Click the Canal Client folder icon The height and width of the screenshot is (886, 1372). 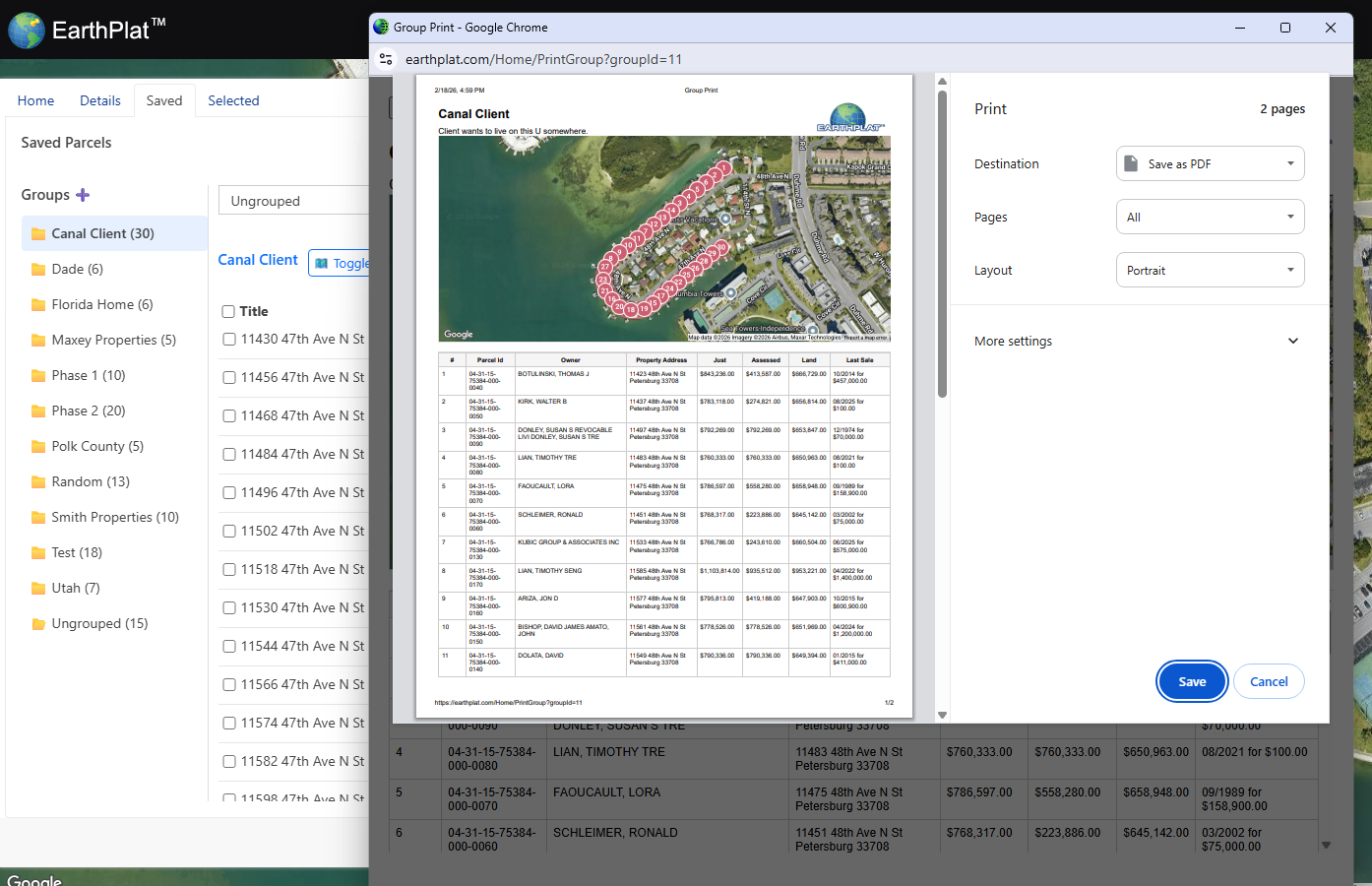tap(38, 234)
